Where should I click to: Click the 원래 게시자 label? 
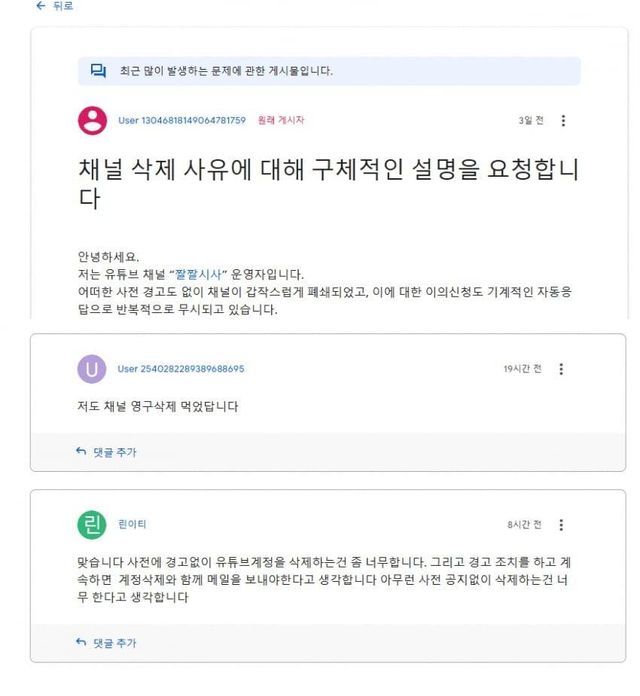[x=281, y=121]
